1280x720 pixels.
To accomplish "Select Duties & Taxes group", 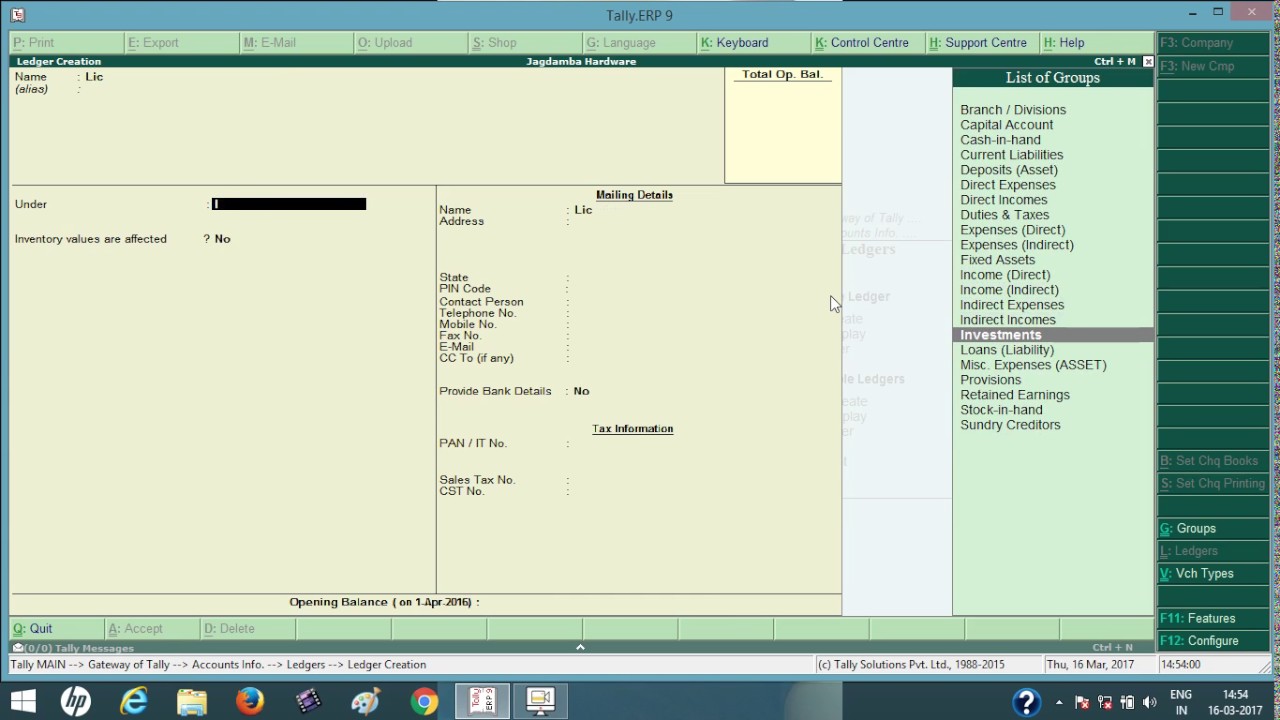I will 1004,215.
